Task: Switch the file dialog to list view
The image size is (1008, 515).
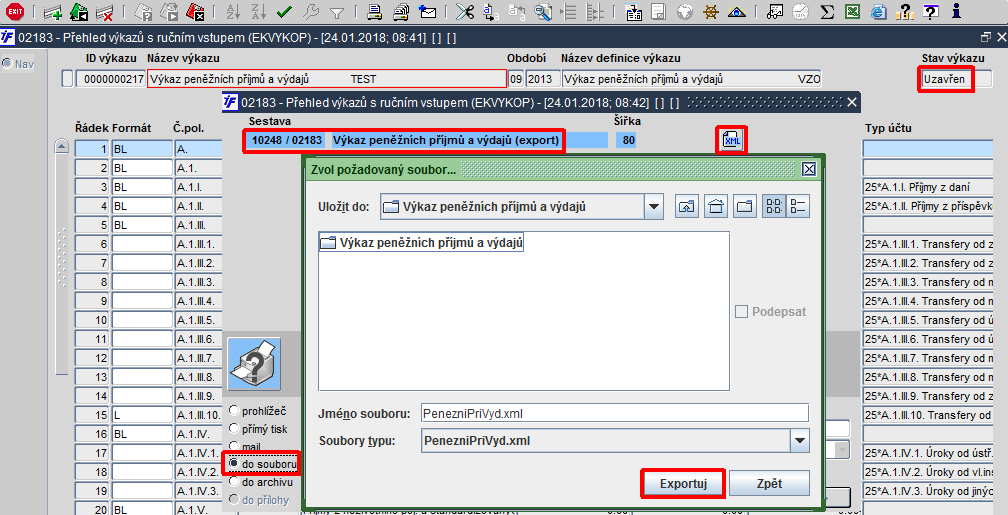Action: click(774, 206)
